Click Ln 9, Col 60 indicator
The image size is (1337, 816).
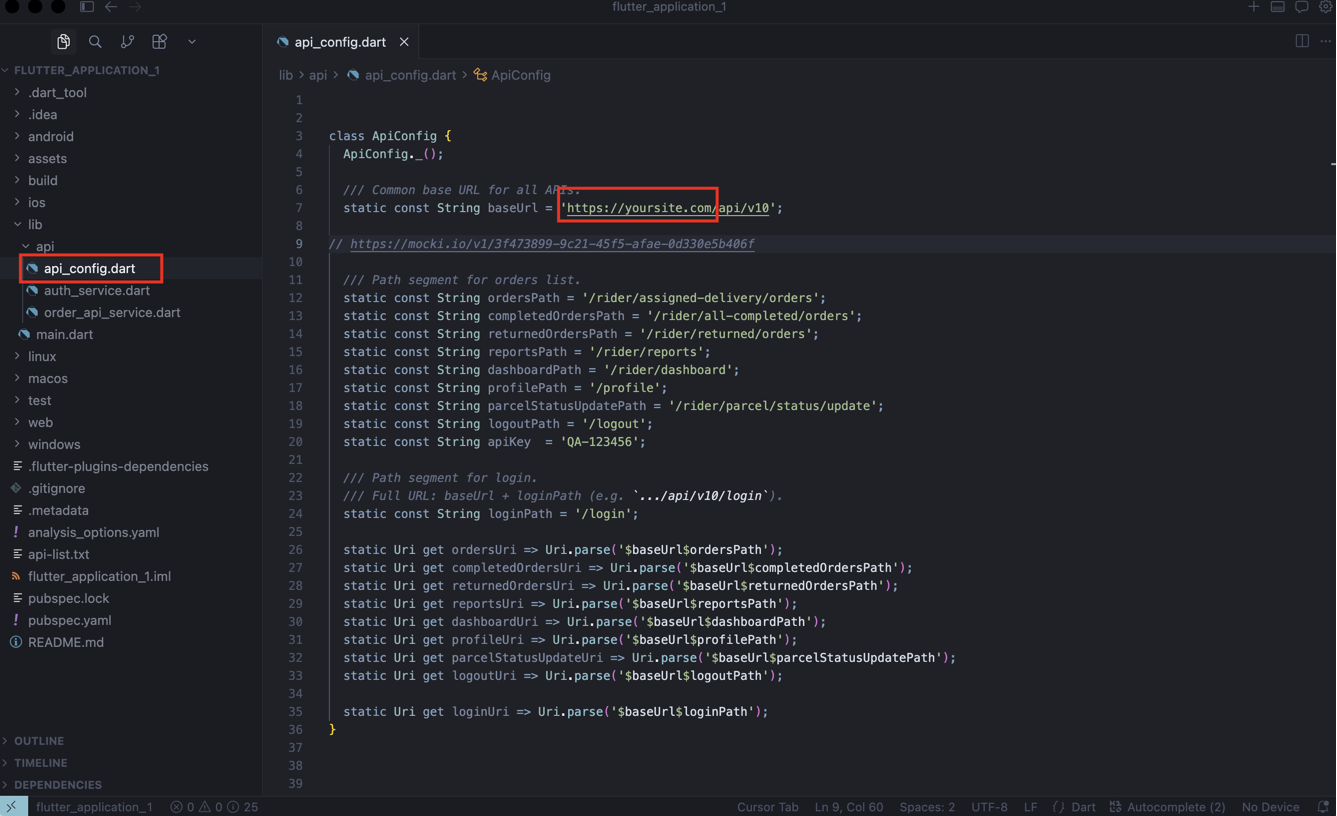pos(848,807)
